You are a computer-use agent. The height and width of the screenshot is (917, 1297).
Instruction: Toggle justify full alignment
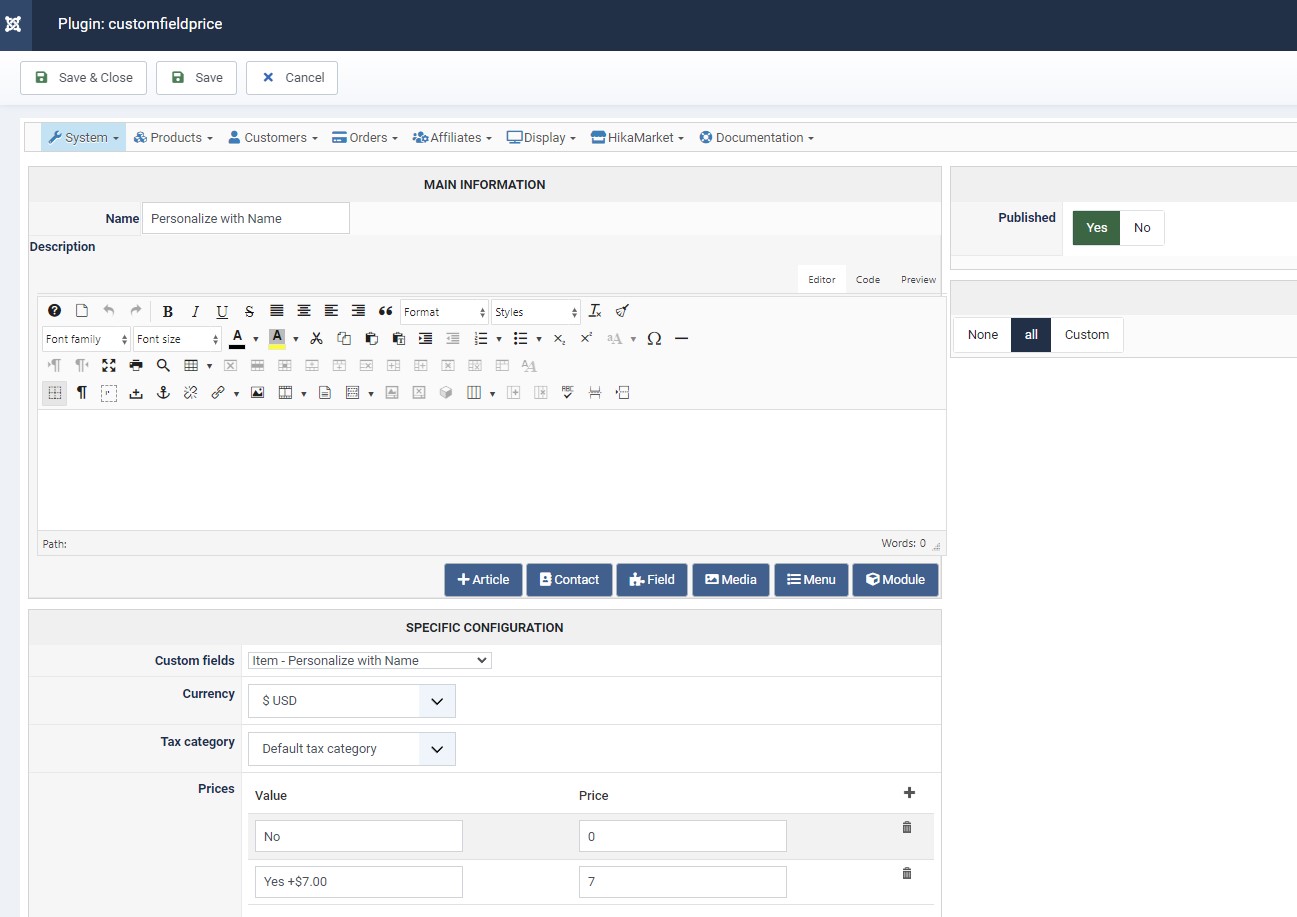277,311
